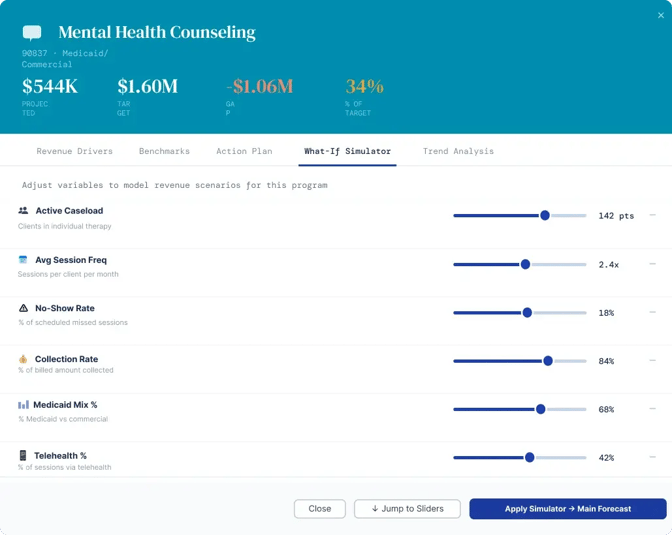Collapse the Avg Session Freq row dash
The height and width of the screenshot is (535, 672).
[x=652, y=264]
